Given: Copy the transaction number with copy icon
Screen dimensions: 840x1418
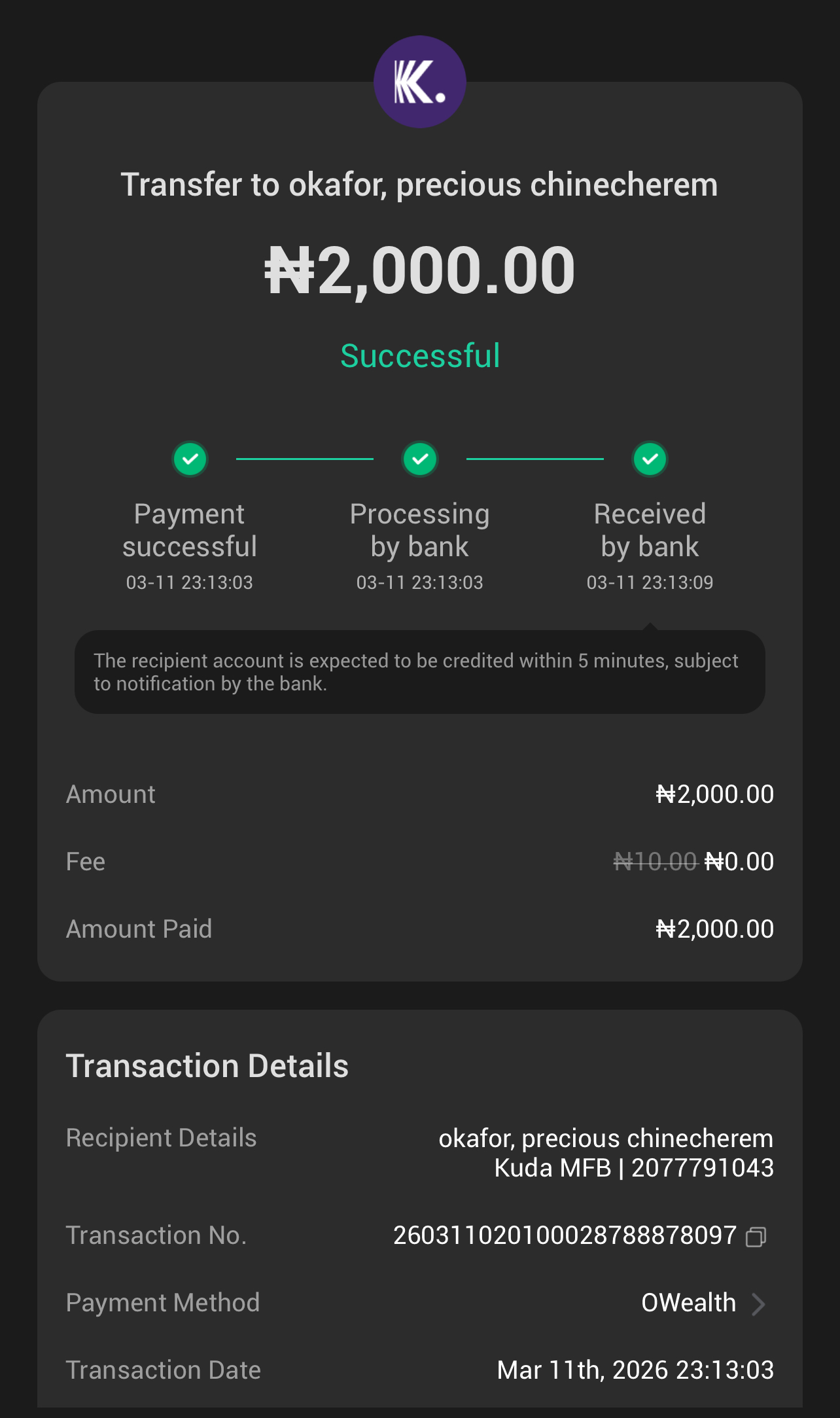Looking at the screenshot, I should 756,1236.
